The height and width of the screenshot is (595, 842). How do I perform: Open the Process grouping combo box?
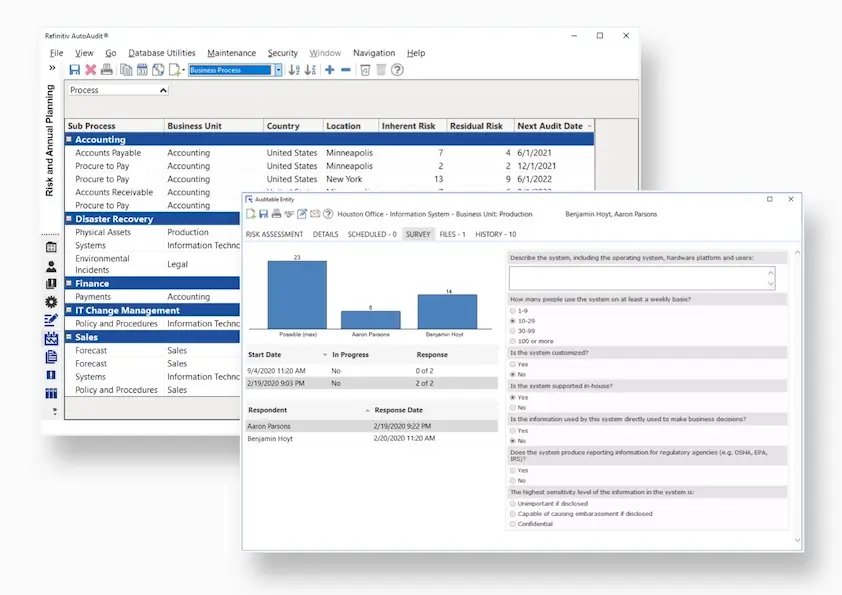118,90
